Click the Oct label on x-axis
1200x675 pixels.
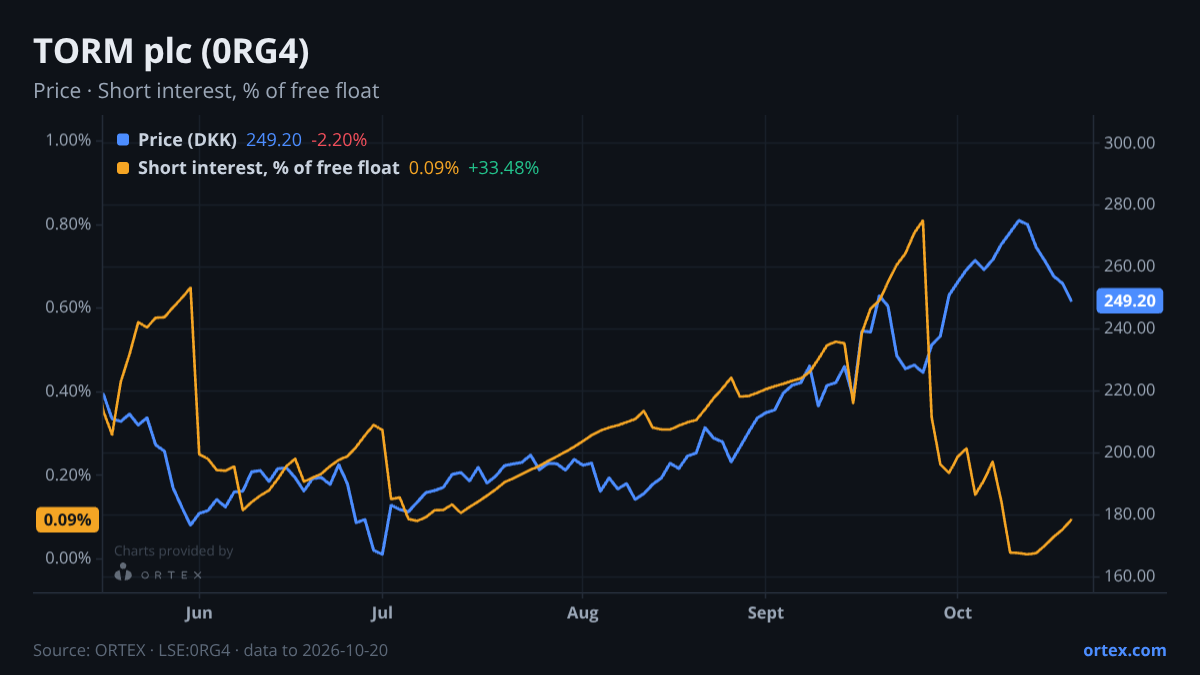[958, 612]
